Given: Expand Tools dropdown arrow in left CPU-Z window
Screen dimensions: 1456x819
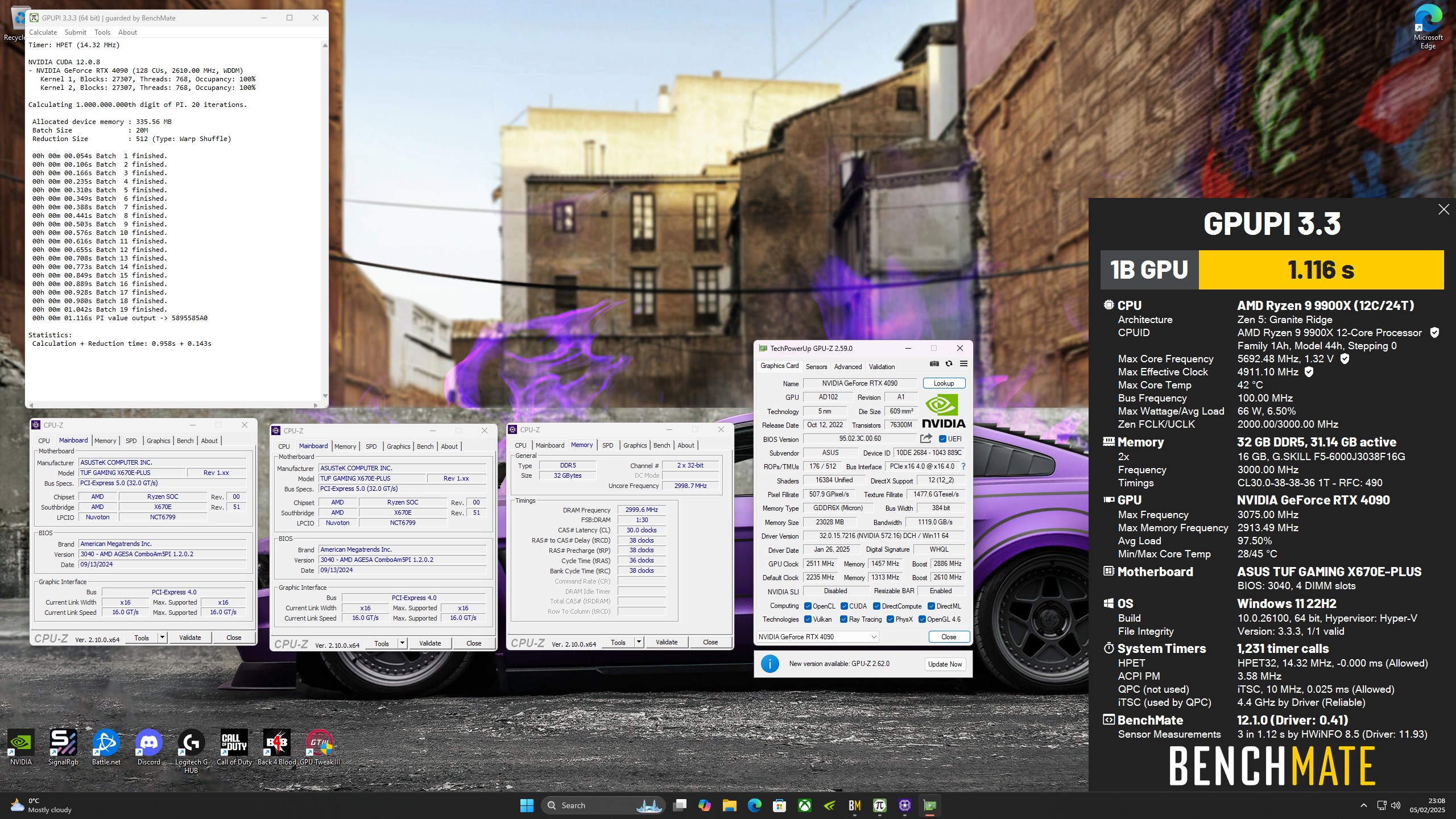Looking at the screenshot, I should tap(162, 638).
